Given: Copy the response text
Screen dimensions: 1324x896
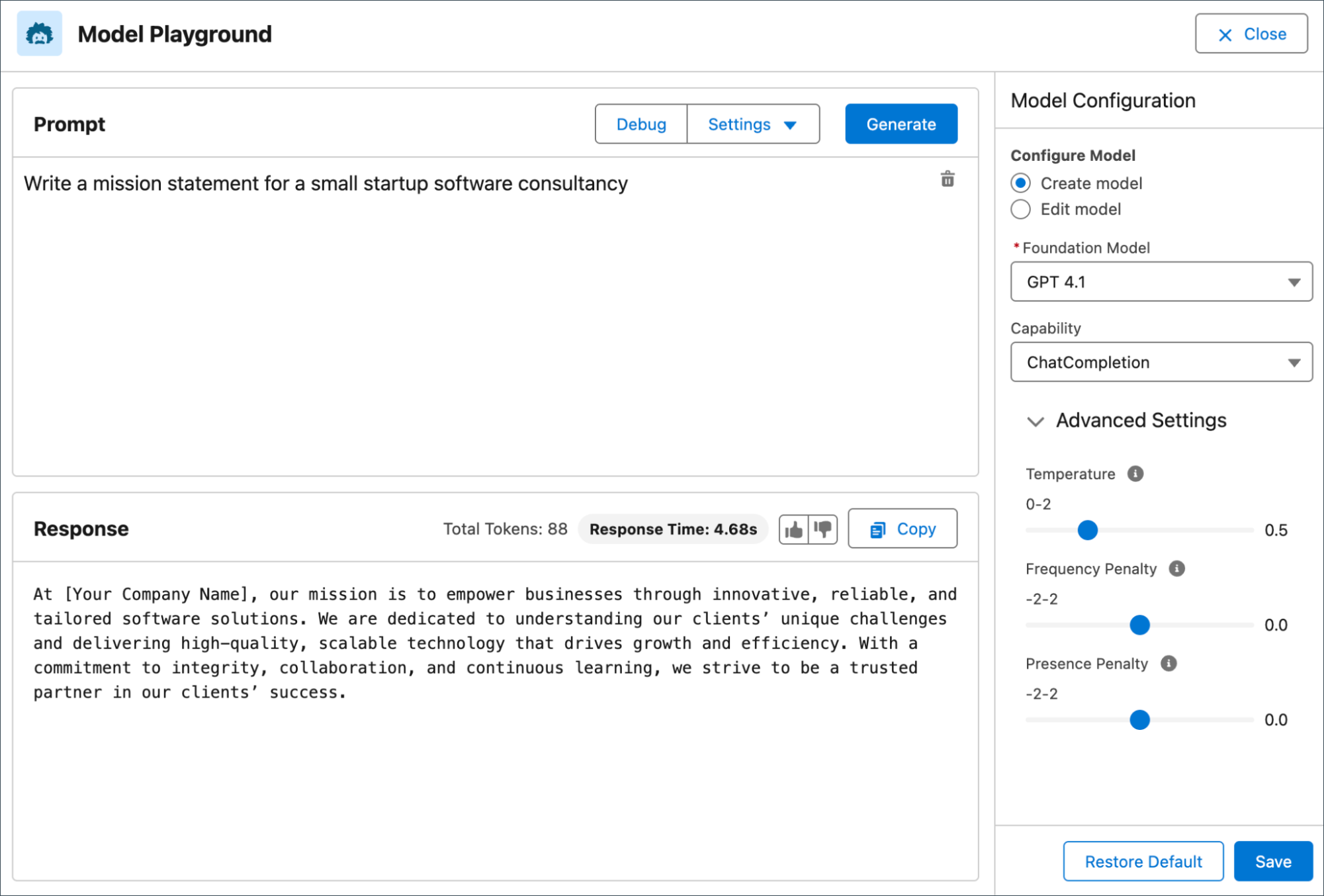Looking at the screenshot, I should point(902,529).
